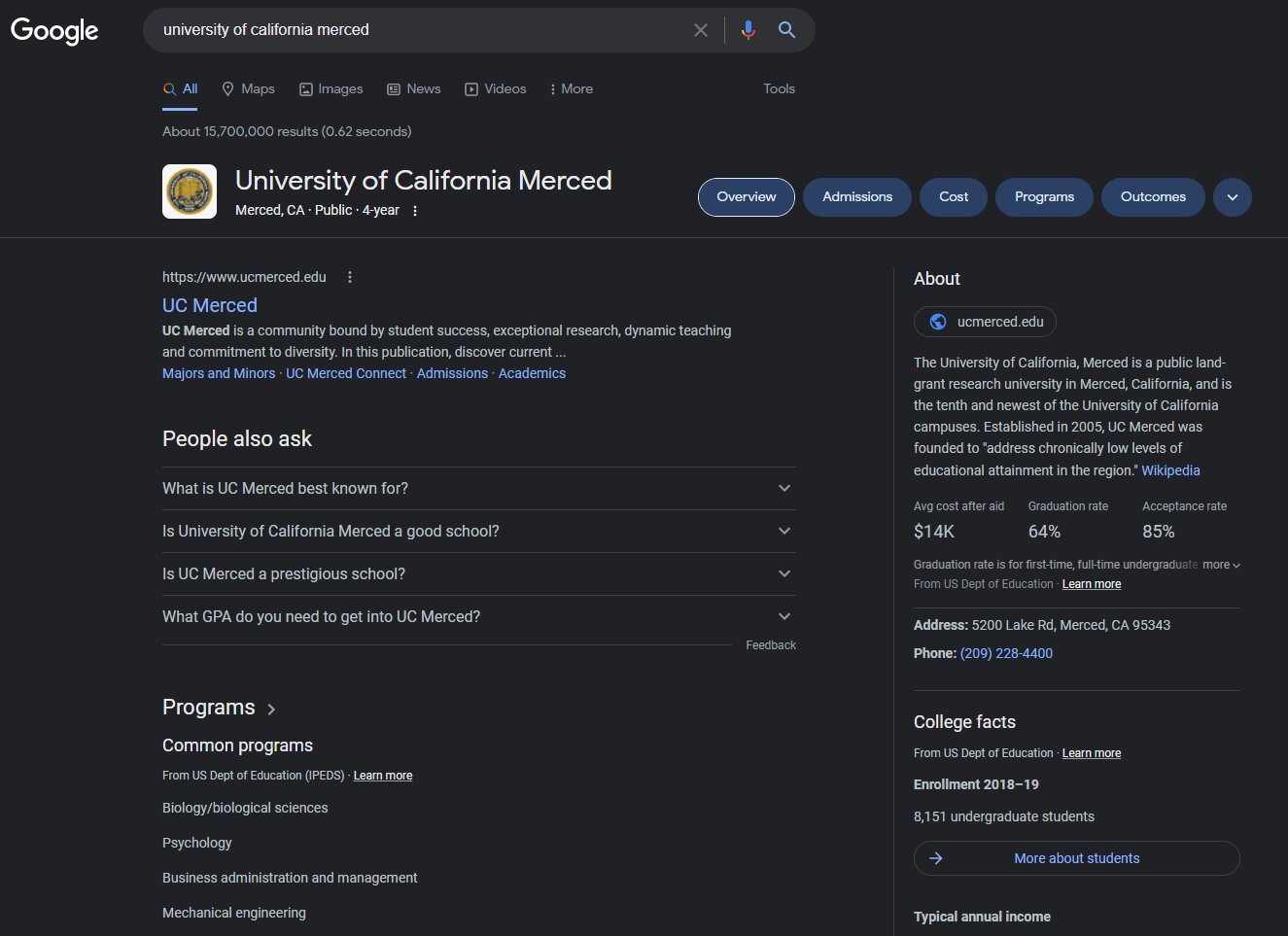The height and width of the screenshot is (936, 1288).
Task: Open More about students
Action: 1077,858
